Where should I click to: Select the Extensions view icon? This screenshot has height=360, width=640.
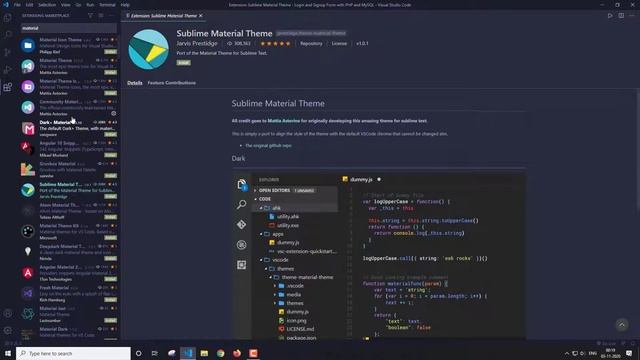7,87
